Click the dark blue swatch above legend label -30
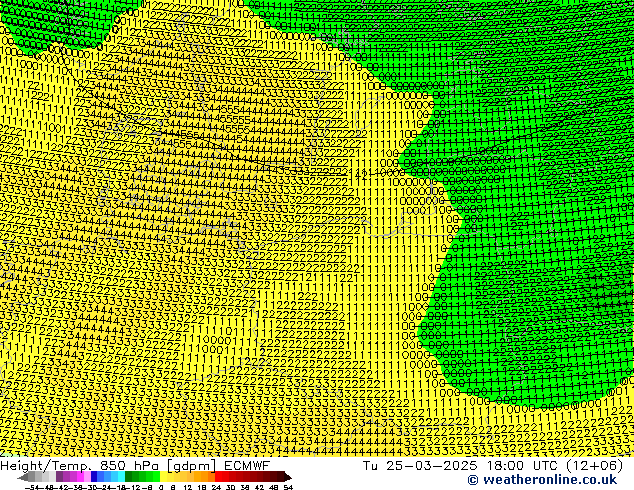 pyautogui.click(x=94, y=476)
